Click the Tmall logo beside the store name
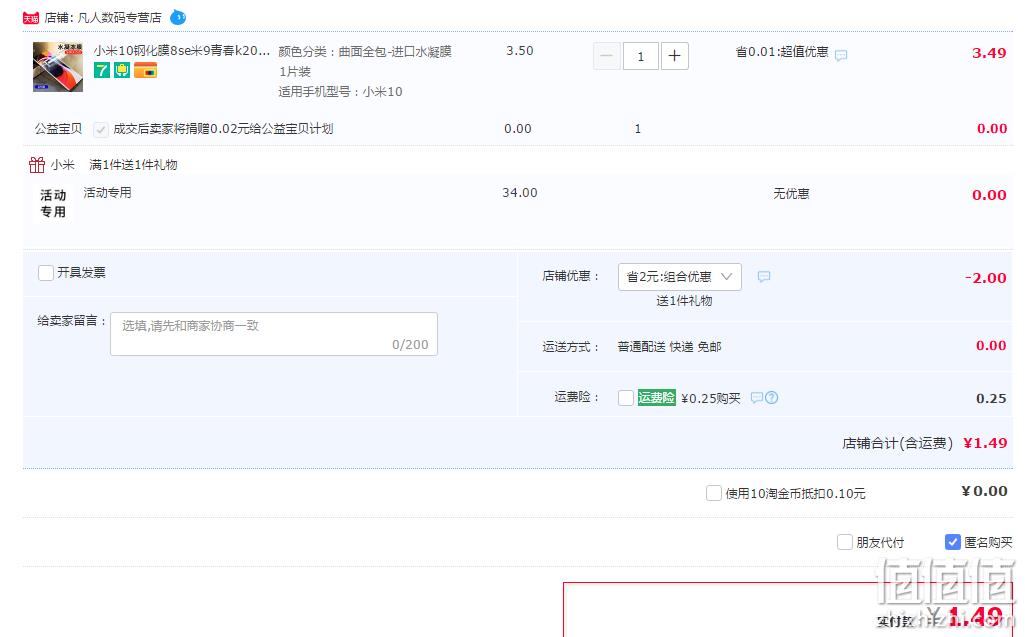 [x=31, y=18]
